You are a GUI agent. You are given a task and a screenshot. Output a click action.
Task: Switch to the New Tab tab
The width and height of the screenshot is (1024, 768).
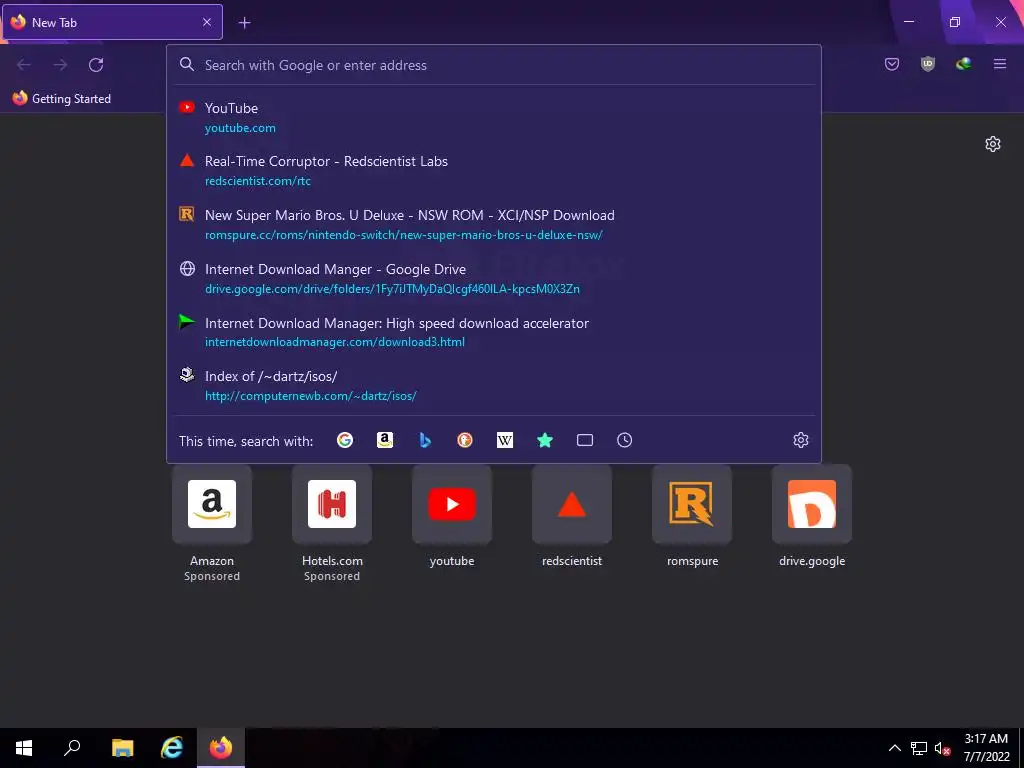click(112, 22)
